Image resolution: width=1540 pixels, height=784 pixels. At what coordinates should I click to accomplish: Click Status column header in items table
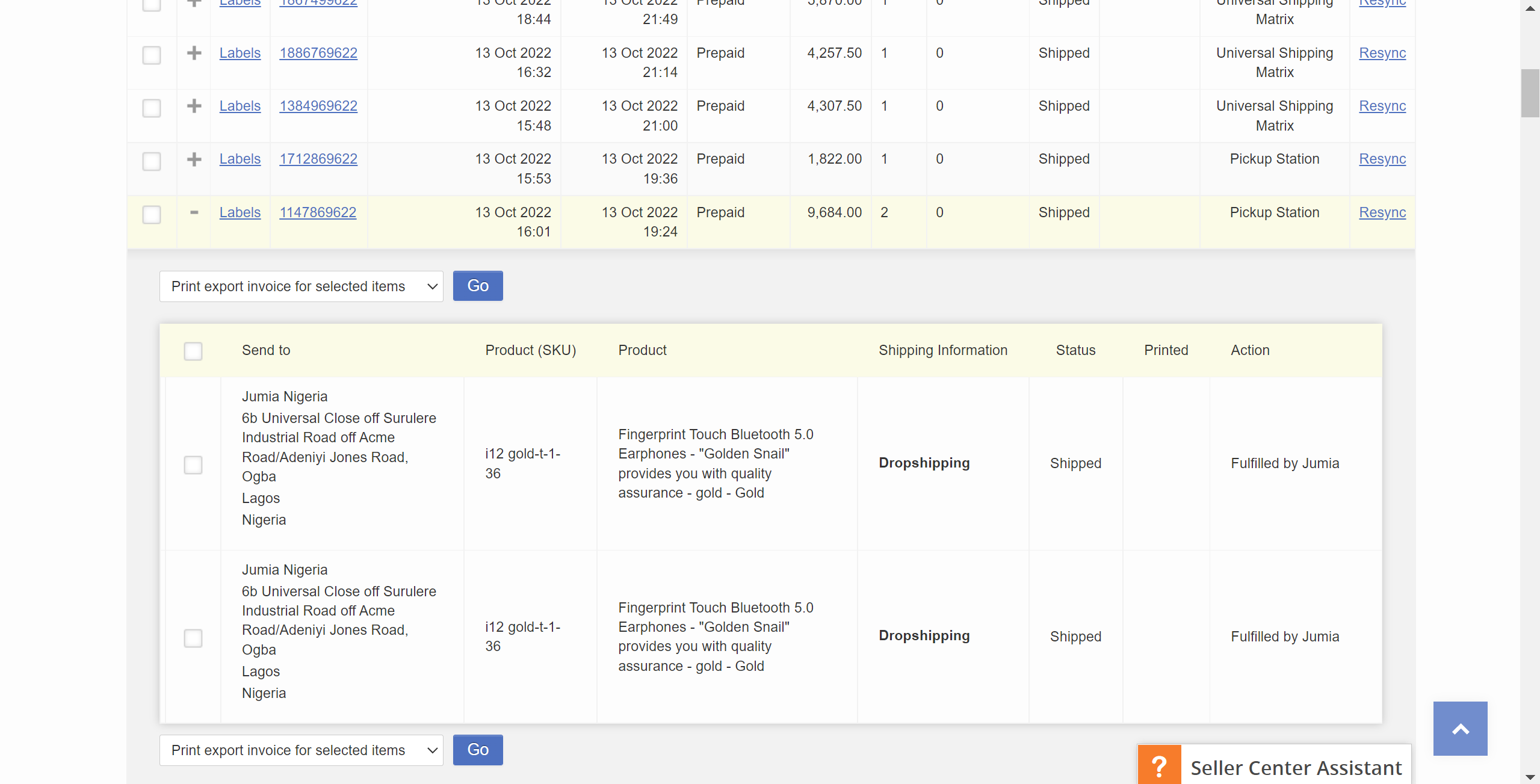pyautogui.click(x=1076, y=350)
